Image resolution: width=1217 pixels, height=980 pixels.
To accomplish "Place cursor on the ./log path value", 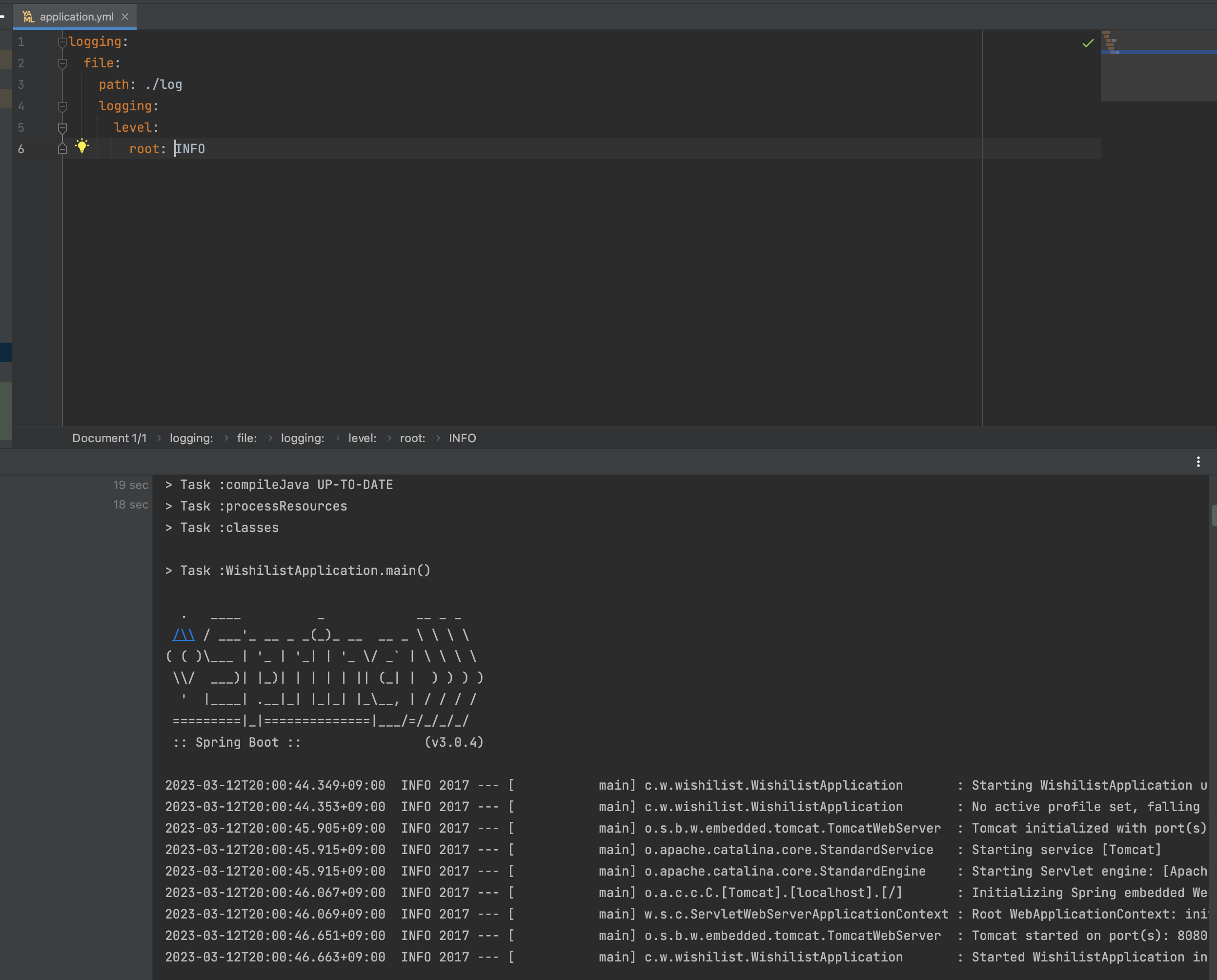I will pos(163,85).
